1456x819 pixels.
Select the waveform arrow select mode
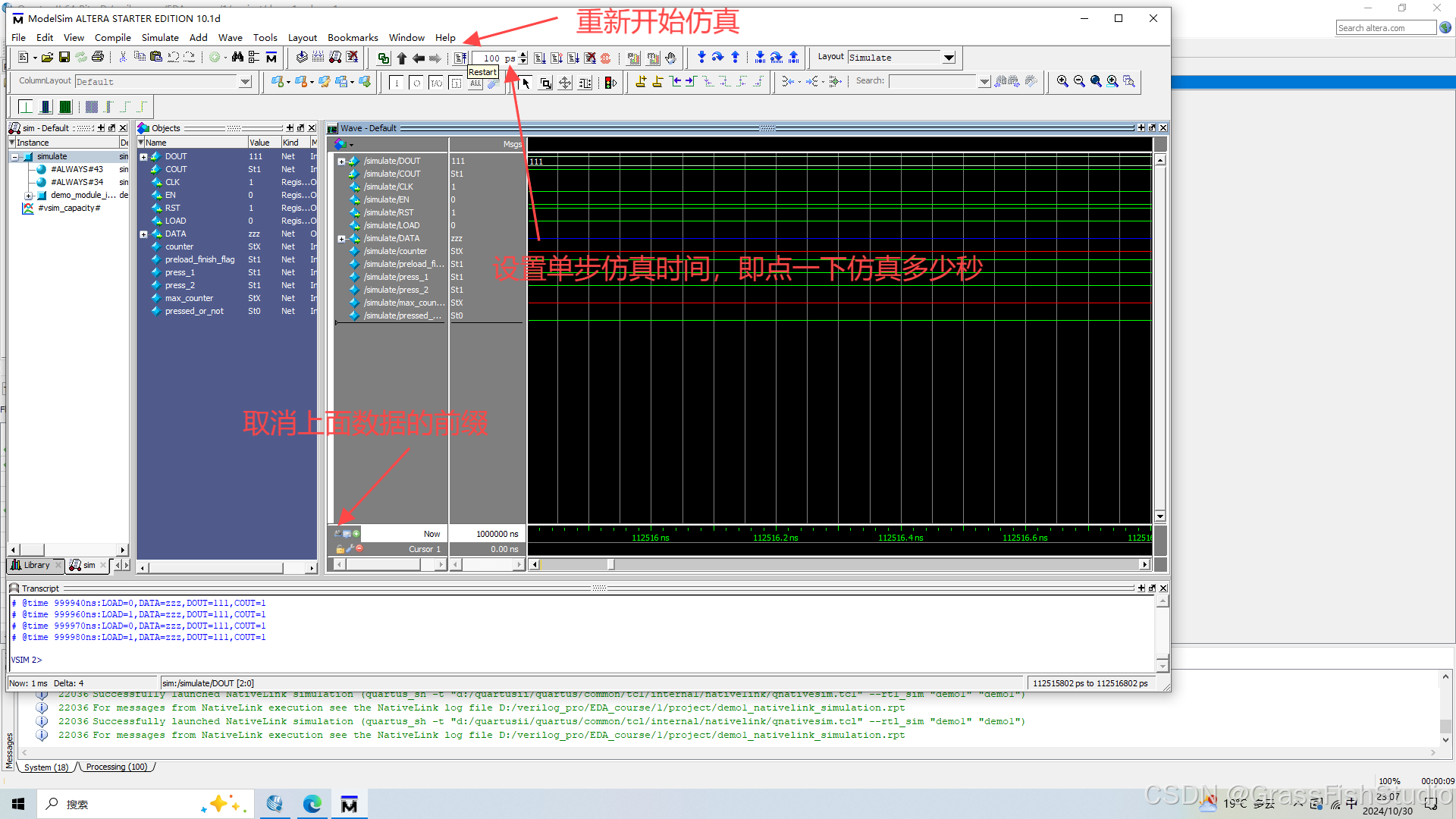point(526,83)
